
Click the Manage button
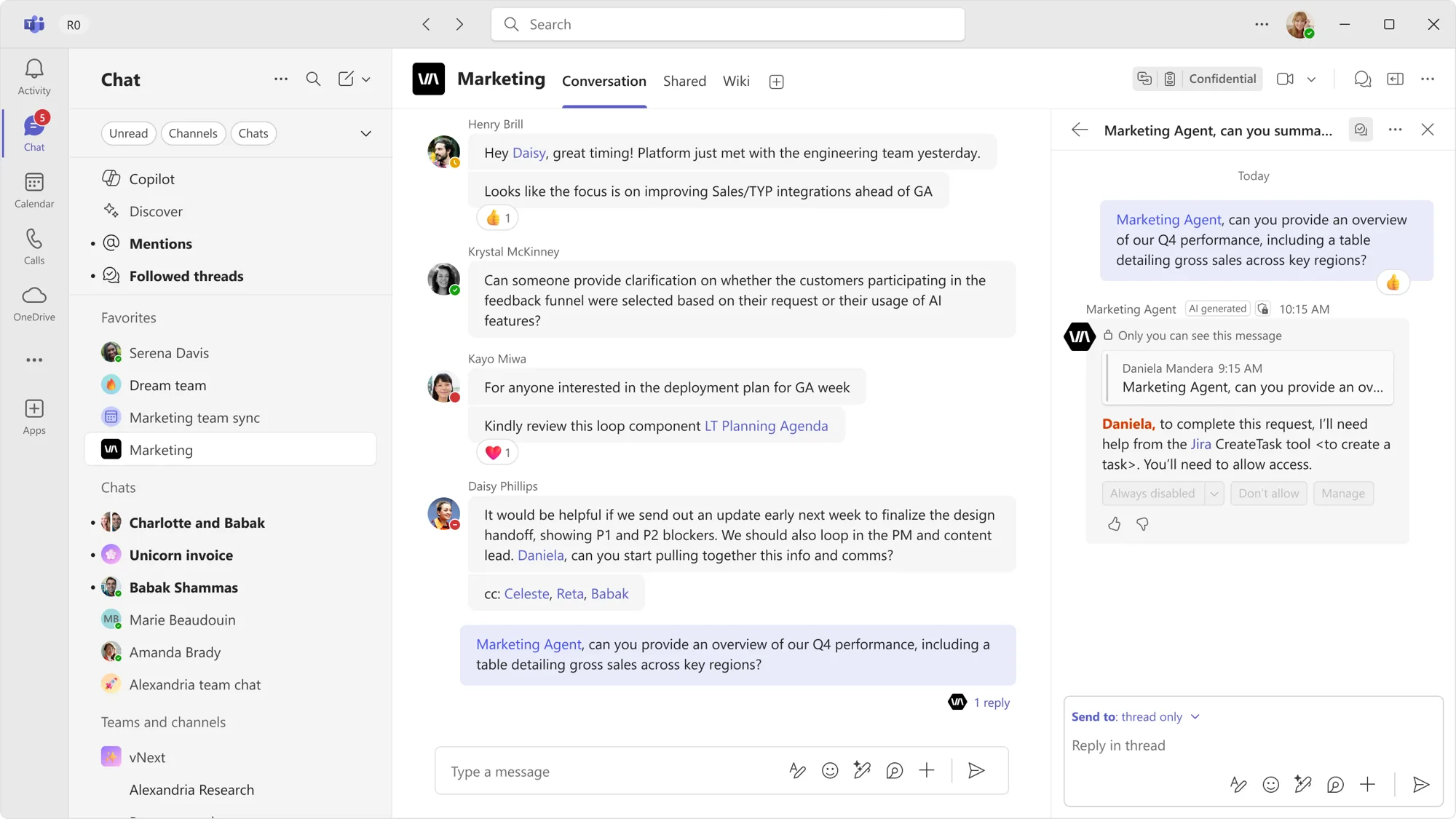pyautogui.click(x=1343, y=494)
